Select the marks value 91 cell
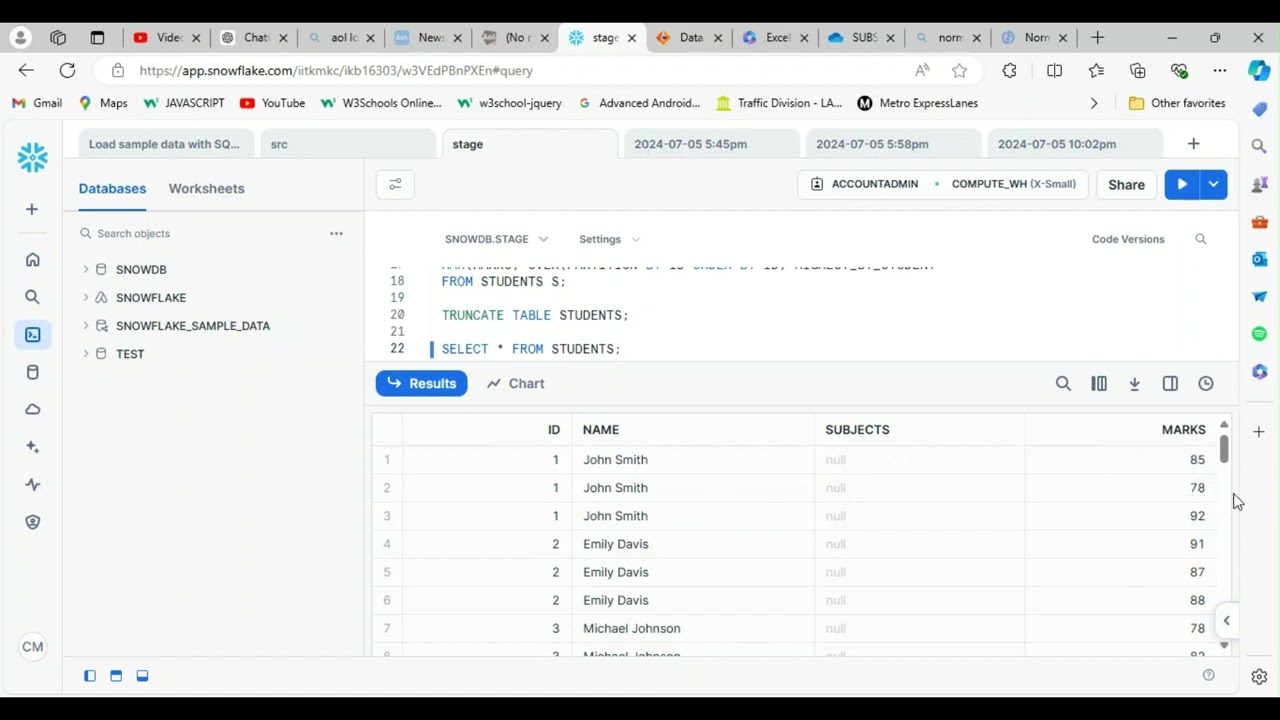This screenshot has width=1280, height=720. 1120,544
